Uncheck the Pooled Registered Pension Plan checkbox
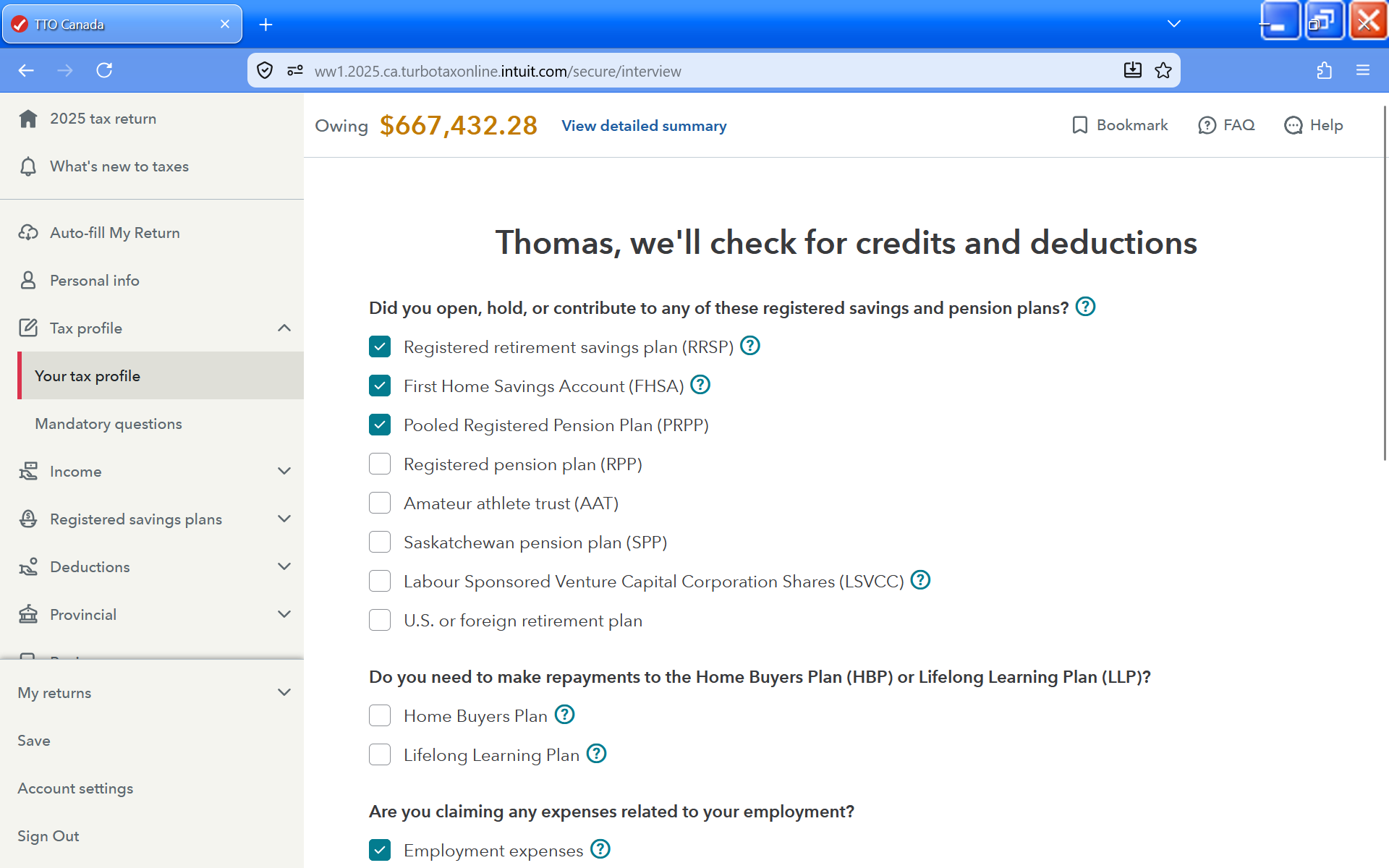 (x=380, y=425)
